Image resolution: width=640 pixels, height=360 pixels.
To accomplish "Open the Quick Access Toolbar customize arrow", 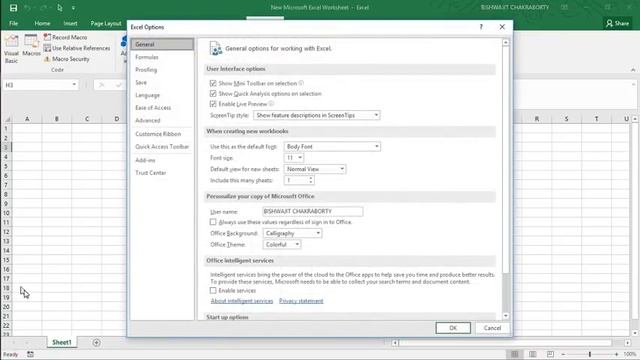I will tap(73, 8).
